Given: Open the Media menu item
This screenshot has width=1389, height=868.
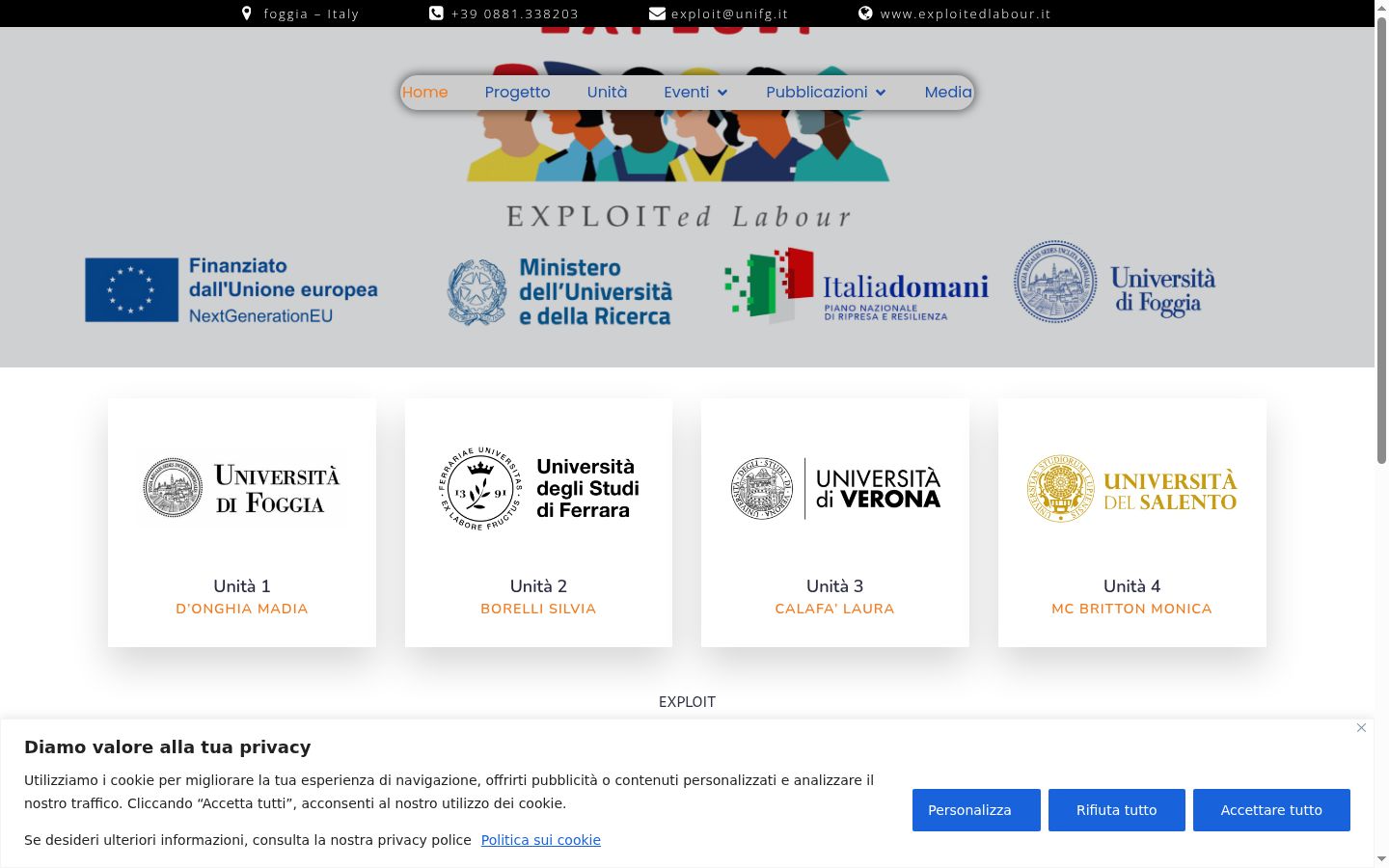Looking at the screenshot, I should (948, 93).
